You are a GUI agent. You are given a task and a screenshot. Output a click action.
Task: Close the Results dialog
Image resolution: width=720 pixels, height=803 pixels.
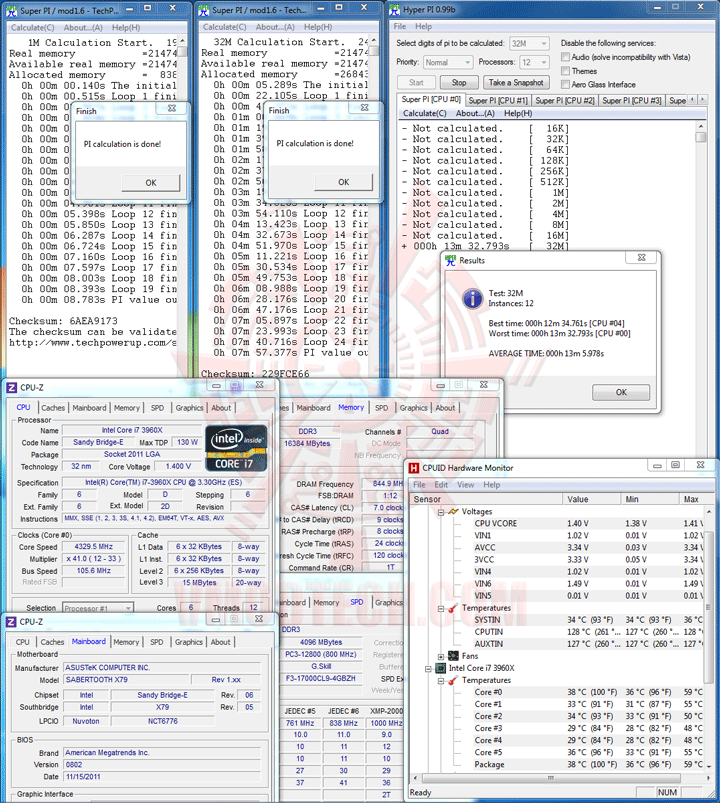[x=642, y=258]
